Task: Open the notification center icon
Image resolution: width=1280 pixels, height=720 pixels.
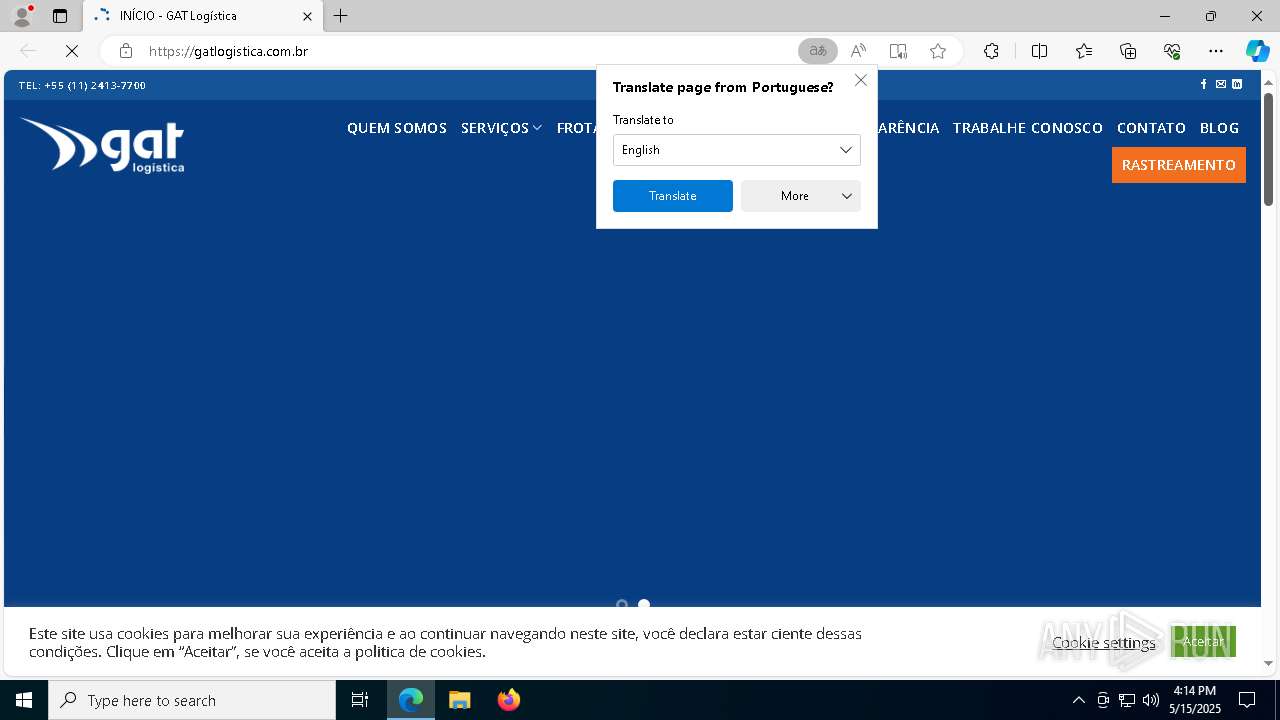Action: [x=1247, y=700]
